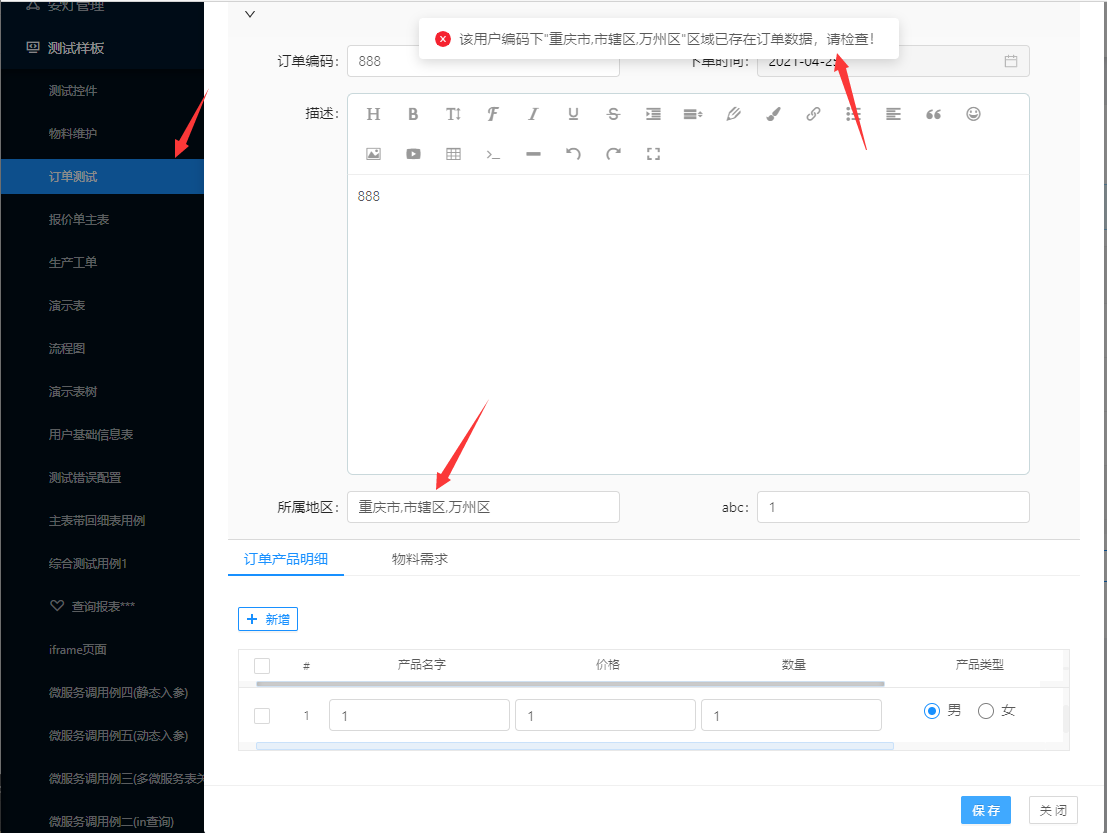Click the heading (H) editor icon
This screenshot has height=833, width=1107.
tap(373, 114)
